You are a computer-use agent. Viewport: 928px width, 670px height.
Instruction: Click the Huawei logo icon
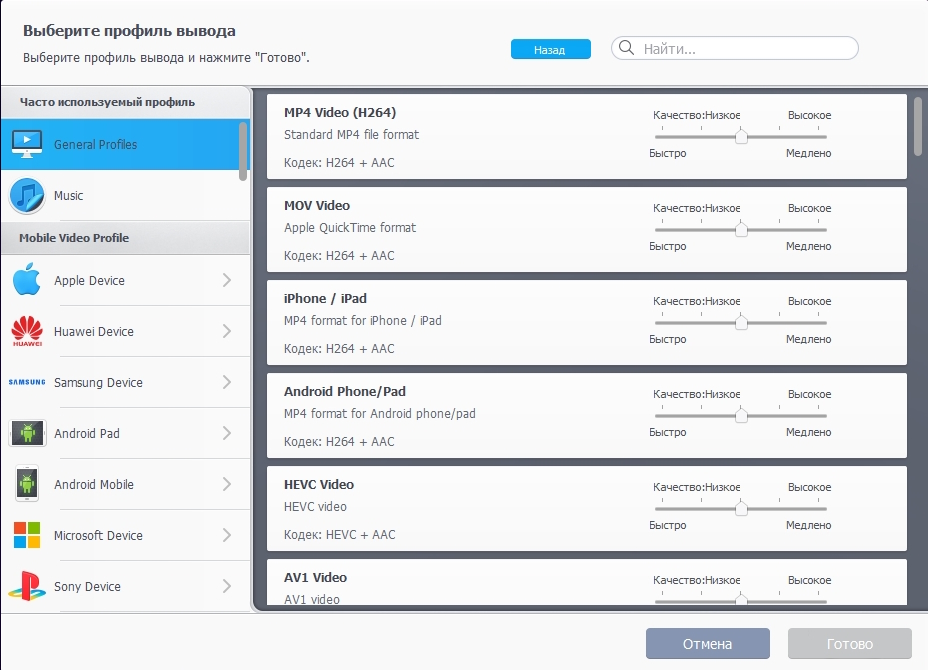click(x=27, y=331)
